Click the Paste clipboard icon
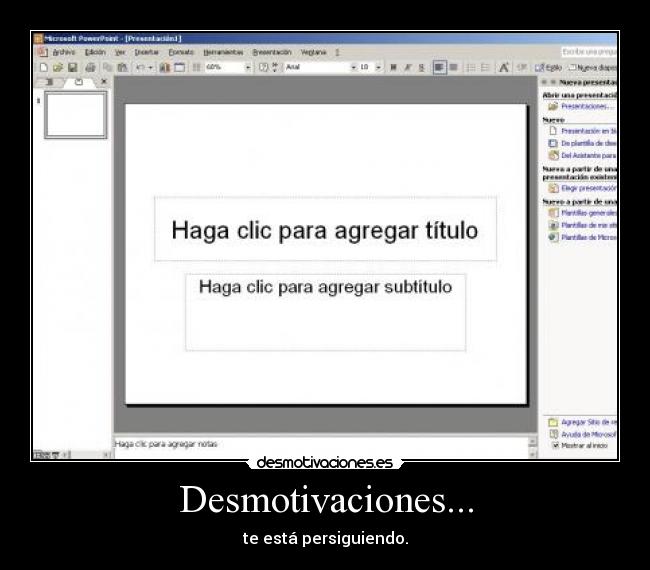The image size is (650, 570). click(122, 67)
